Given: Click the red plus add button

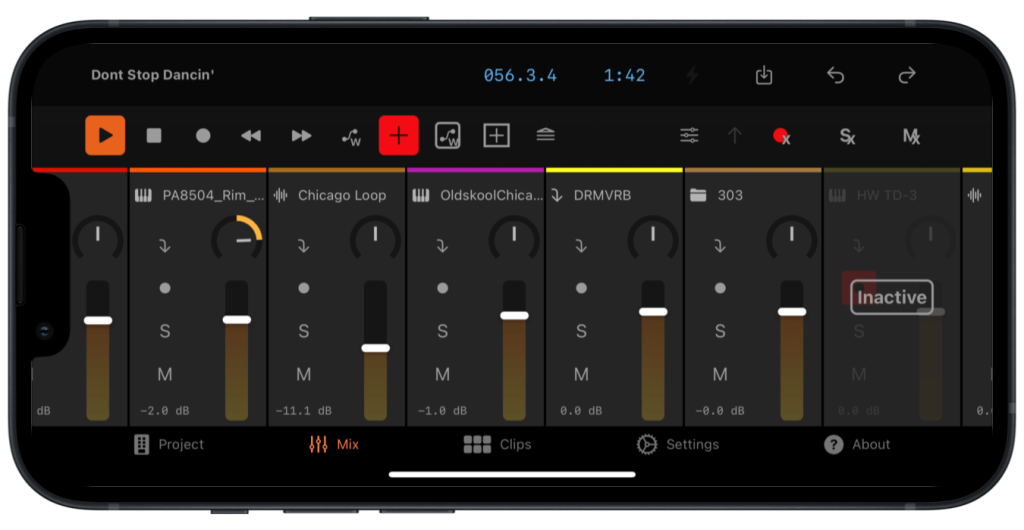Looking at the screenshot, I should (398, 136).
